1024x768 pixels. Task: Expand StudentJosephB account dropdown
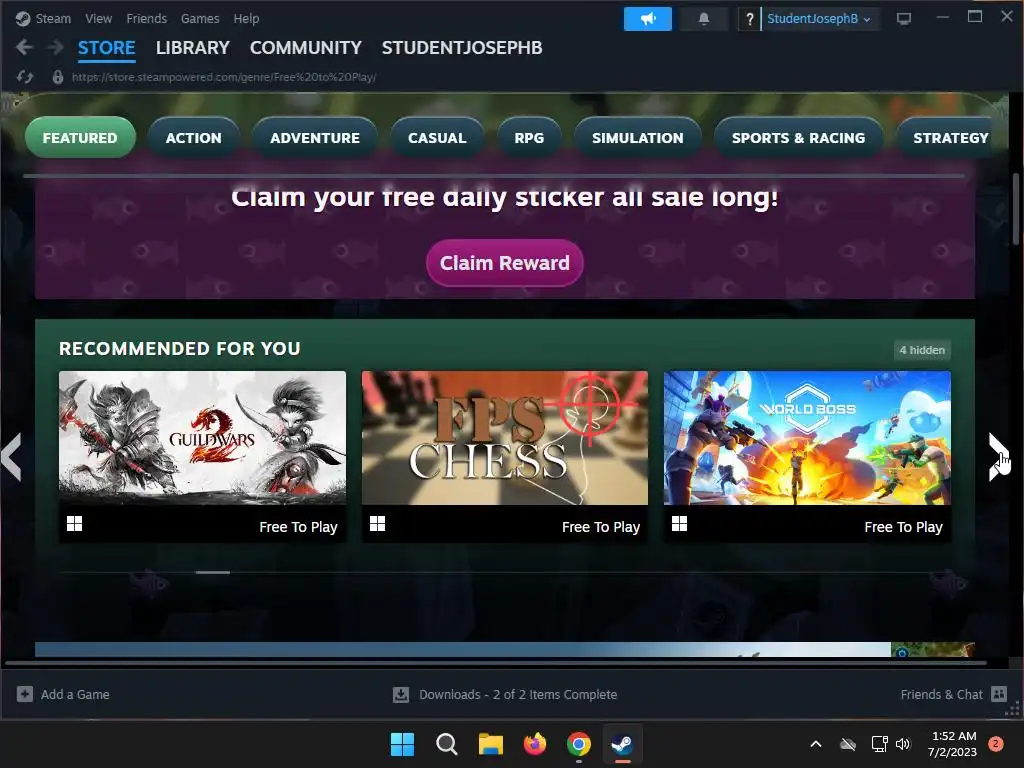point(819,19)
